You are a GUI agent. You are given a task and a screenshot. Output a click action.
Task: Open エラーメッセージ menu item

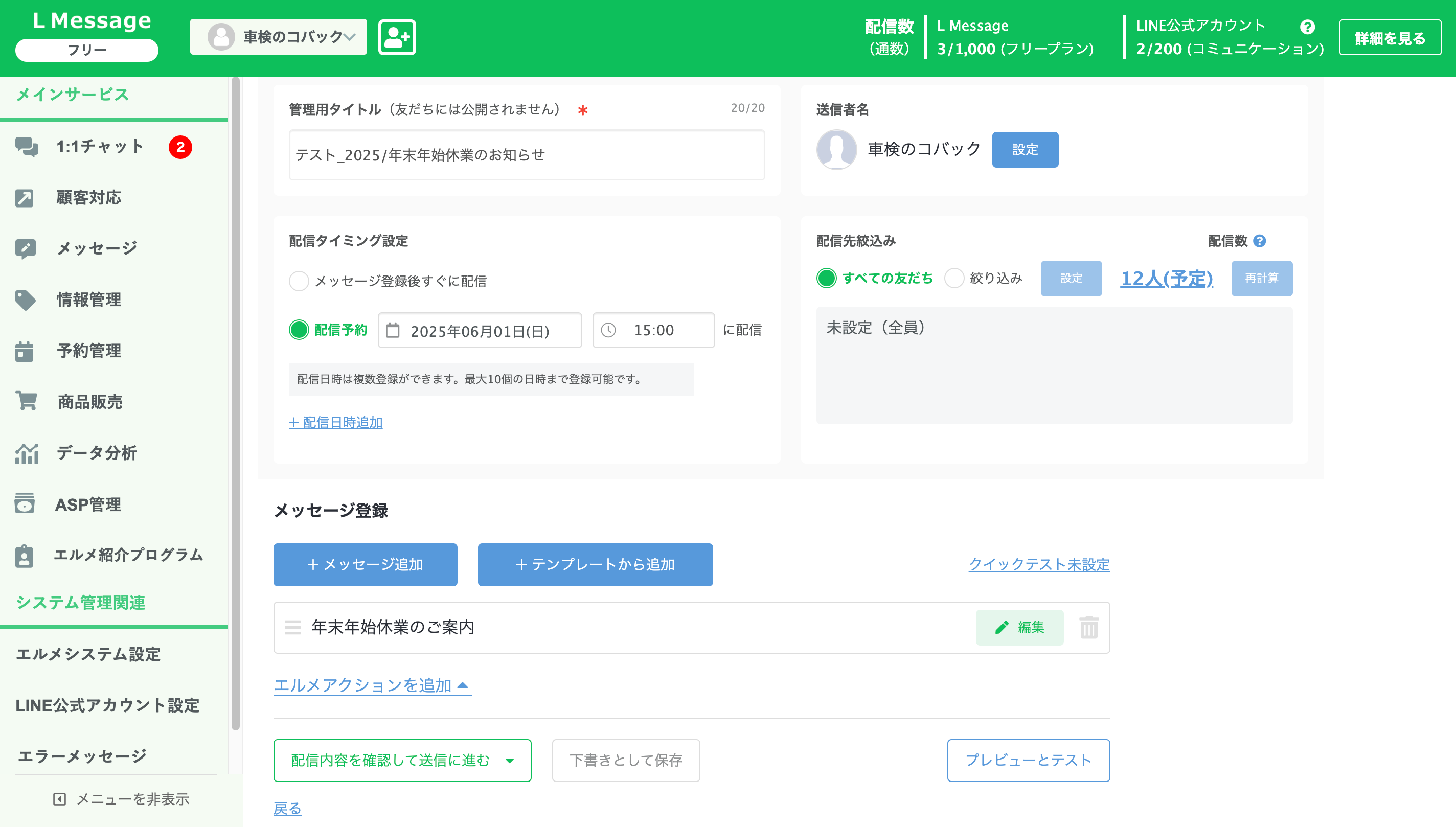[82, 756]
